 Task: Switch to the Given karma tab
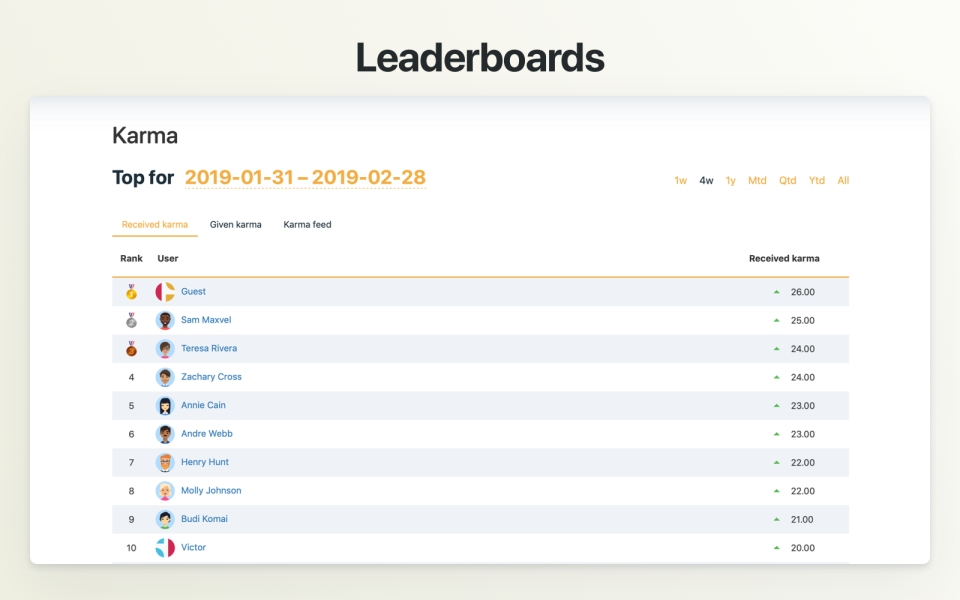pos(235,225)
